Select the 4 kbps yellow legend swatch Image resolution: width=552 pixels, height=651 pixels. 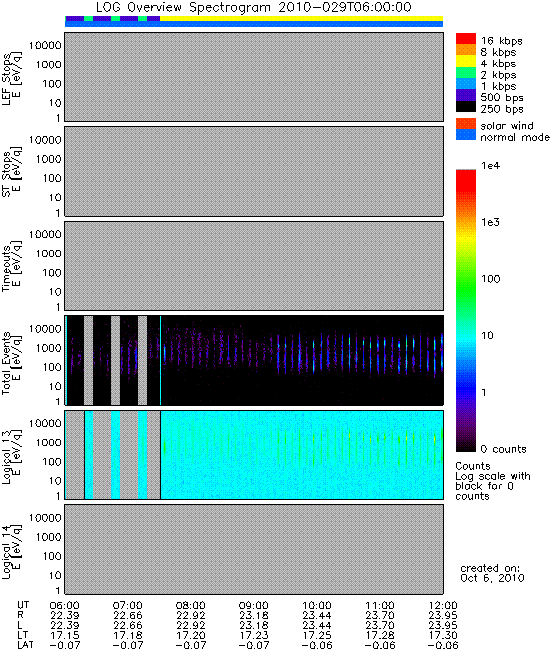(x=466, y=61)
